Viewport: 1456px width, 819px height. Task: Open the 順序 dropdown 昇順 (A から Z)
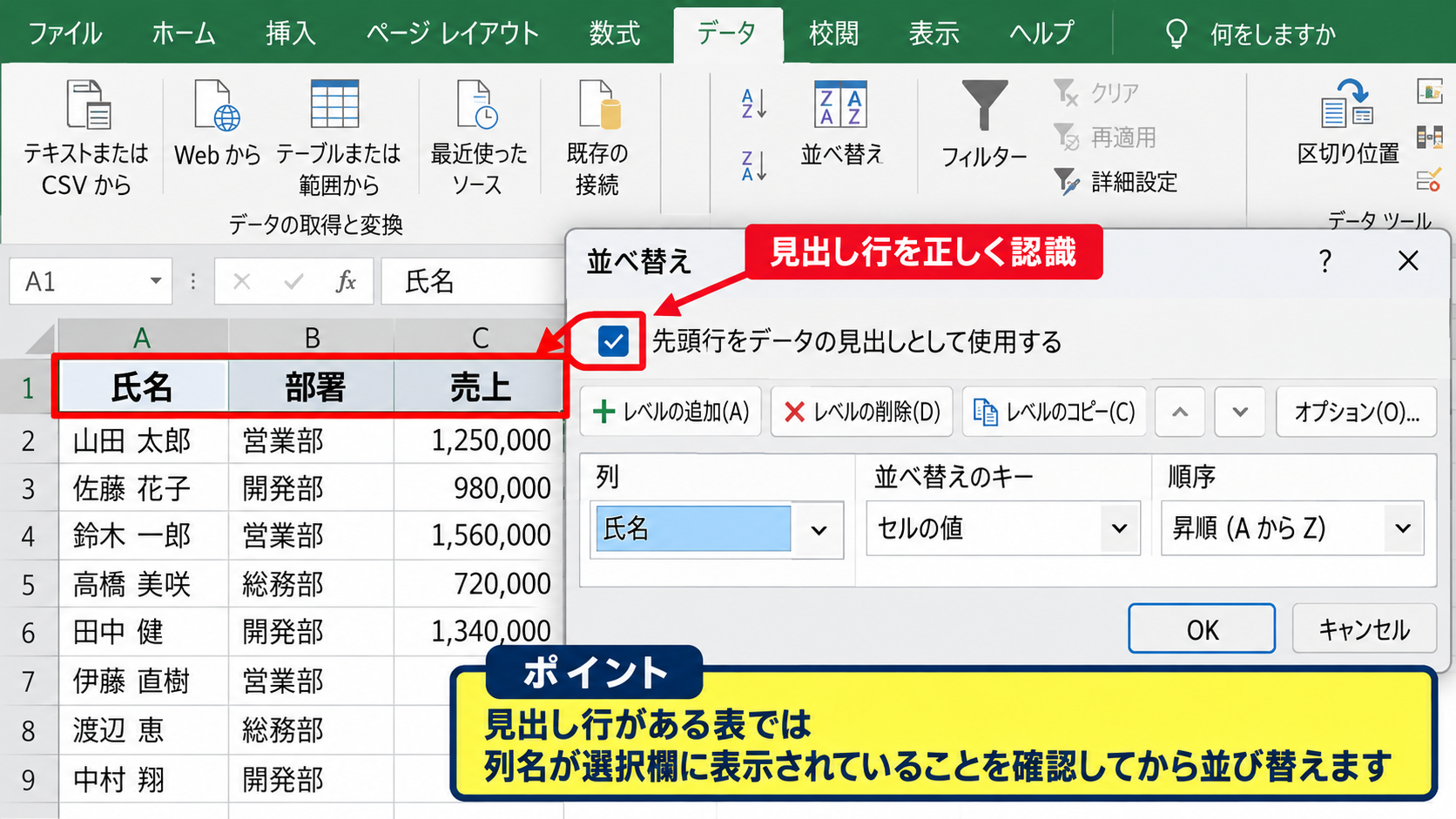point(1292,528)
